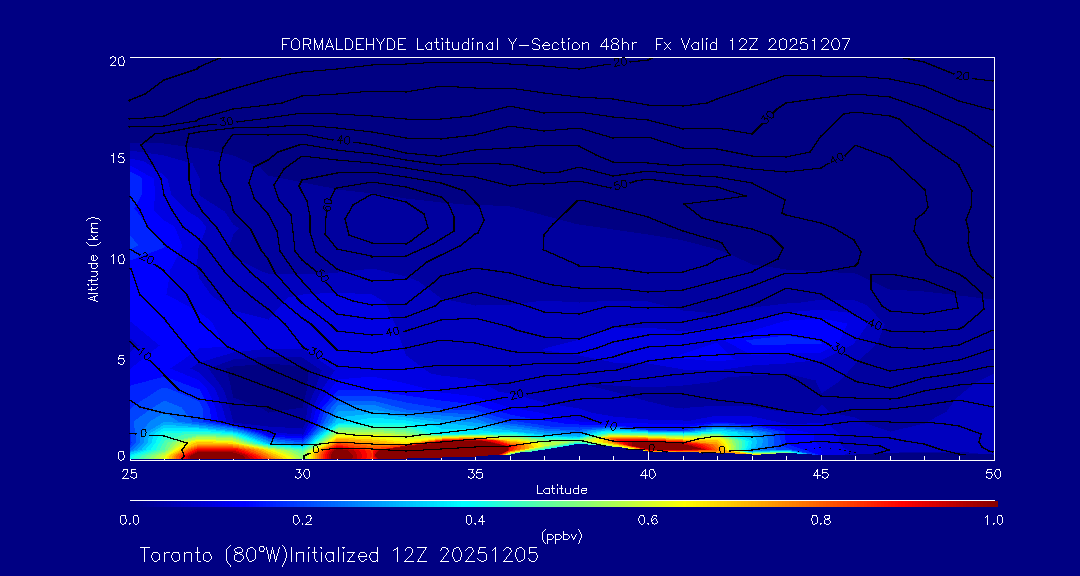Click altitude axis tick label 20
This screenshot has height=576, width=1080.
(116, 61)
